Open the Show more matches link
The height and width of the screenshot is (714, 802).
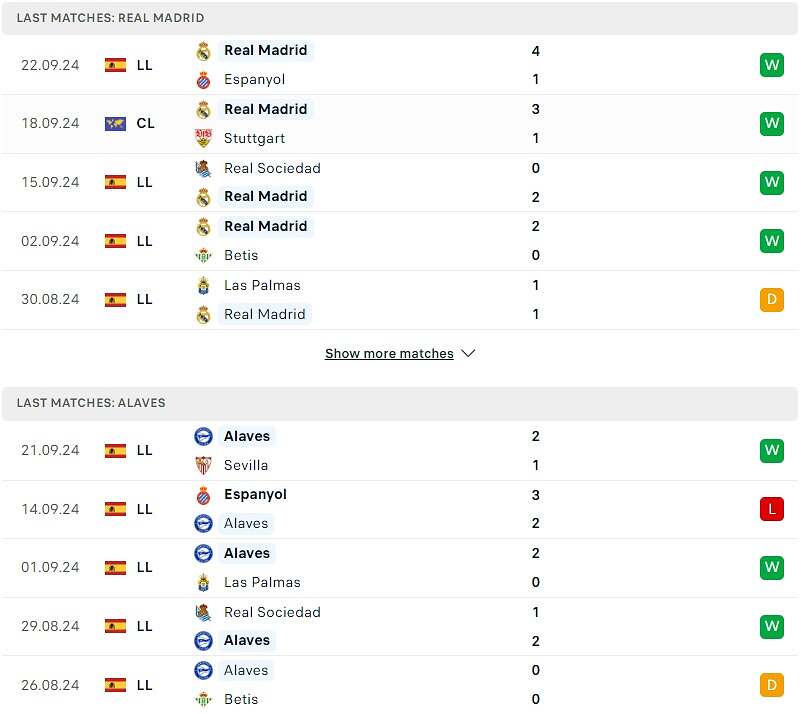tap(389, 354)
